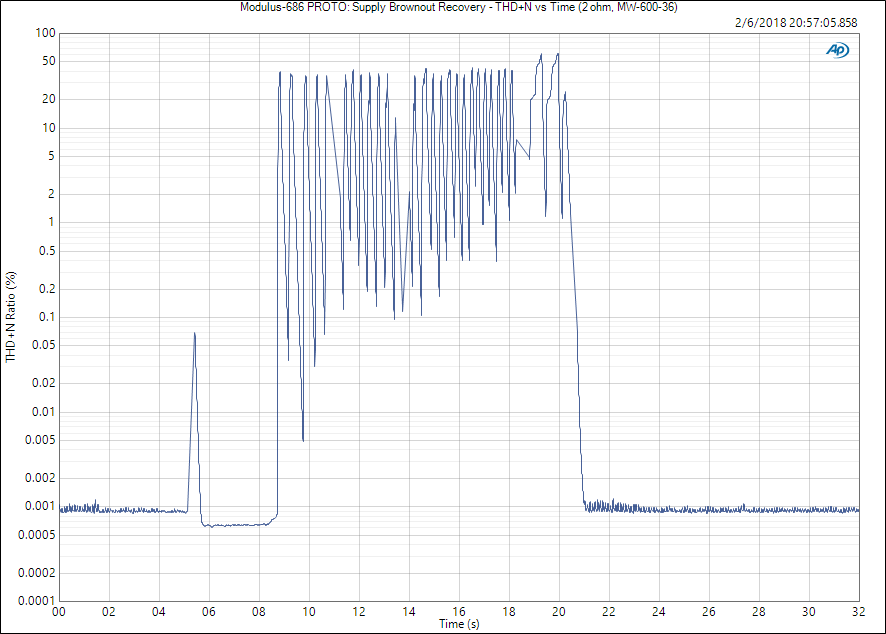Click the y-axis value 10
886x634 pixels.
click(49, 128)
